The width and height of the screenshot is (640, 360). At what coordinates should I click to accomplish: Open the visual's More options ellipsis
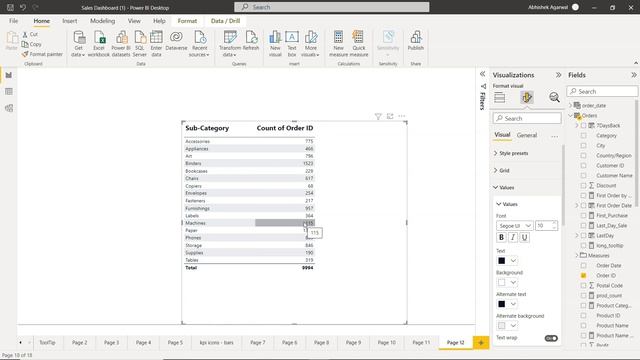tap(402, 116)
